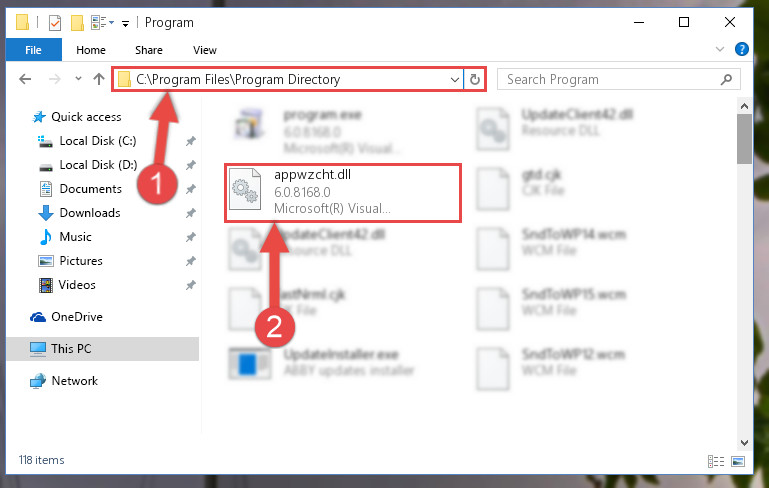Open Downloads in the sidebar
The image size is (769, 488).
(79, 213)
